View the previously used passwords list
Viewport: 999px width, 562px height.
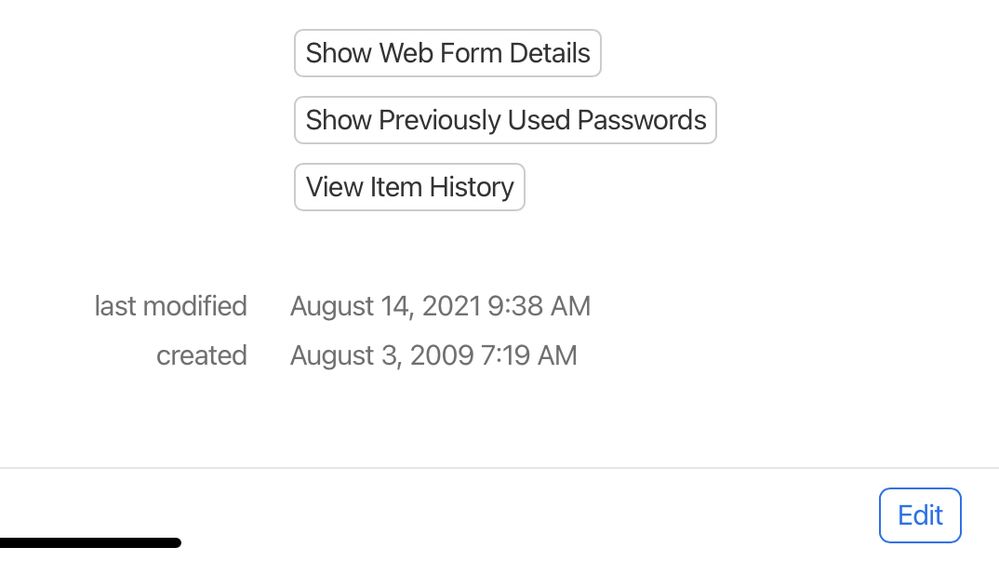[505, 120]
